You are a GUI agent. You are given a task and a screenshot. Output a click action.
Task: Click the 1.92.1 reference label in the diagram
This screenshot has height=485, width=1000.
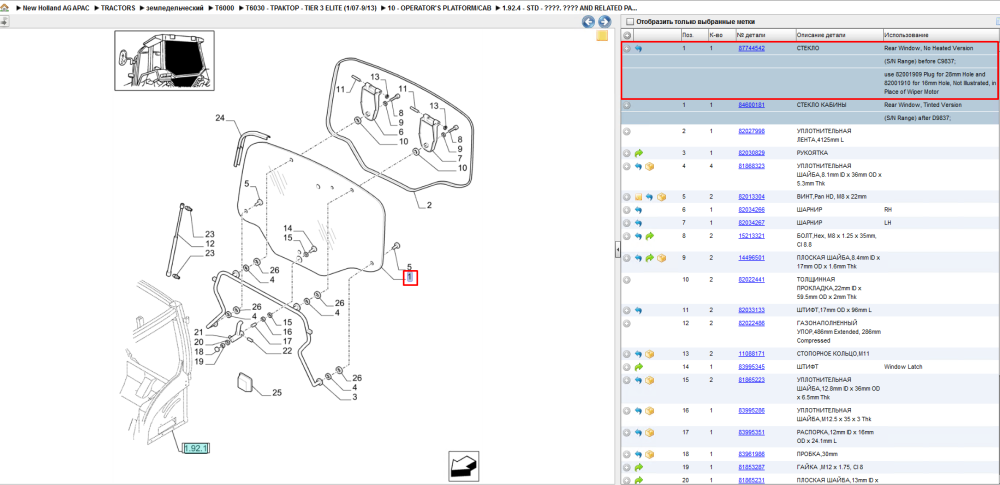pos(196,449)
